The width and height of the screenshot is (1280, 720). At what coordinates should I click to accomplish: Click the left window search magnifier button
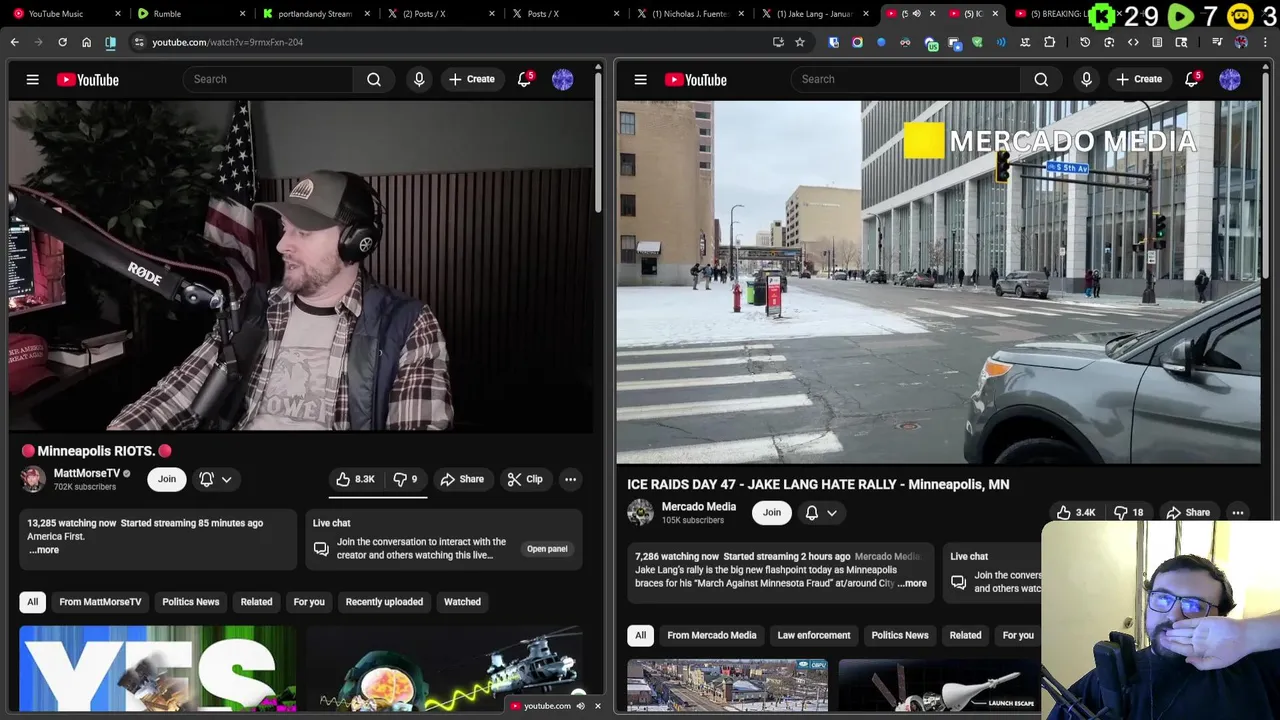[374, 79]
